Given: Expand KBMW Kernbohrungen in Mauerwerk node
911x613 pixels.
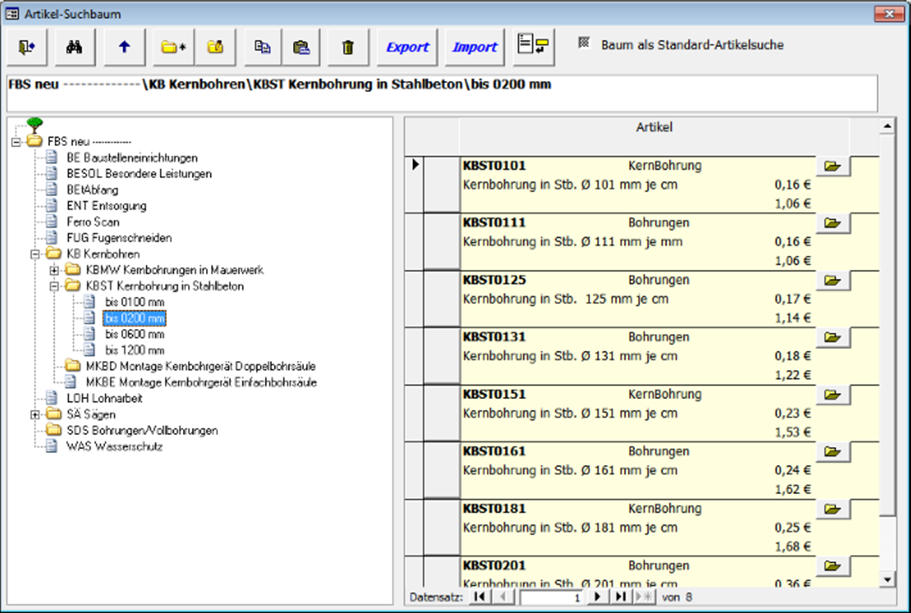Looking at the screenshot, I should [x=55, y=270].
